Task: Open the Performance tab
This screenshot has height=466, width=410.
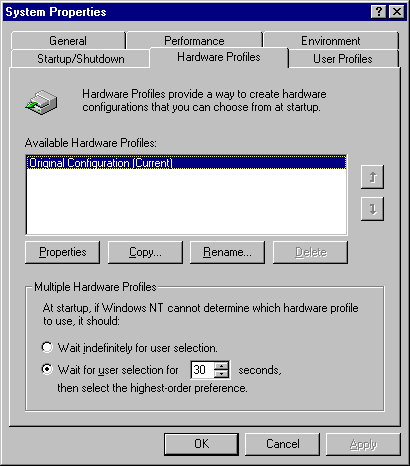Action: pos(194,41)
